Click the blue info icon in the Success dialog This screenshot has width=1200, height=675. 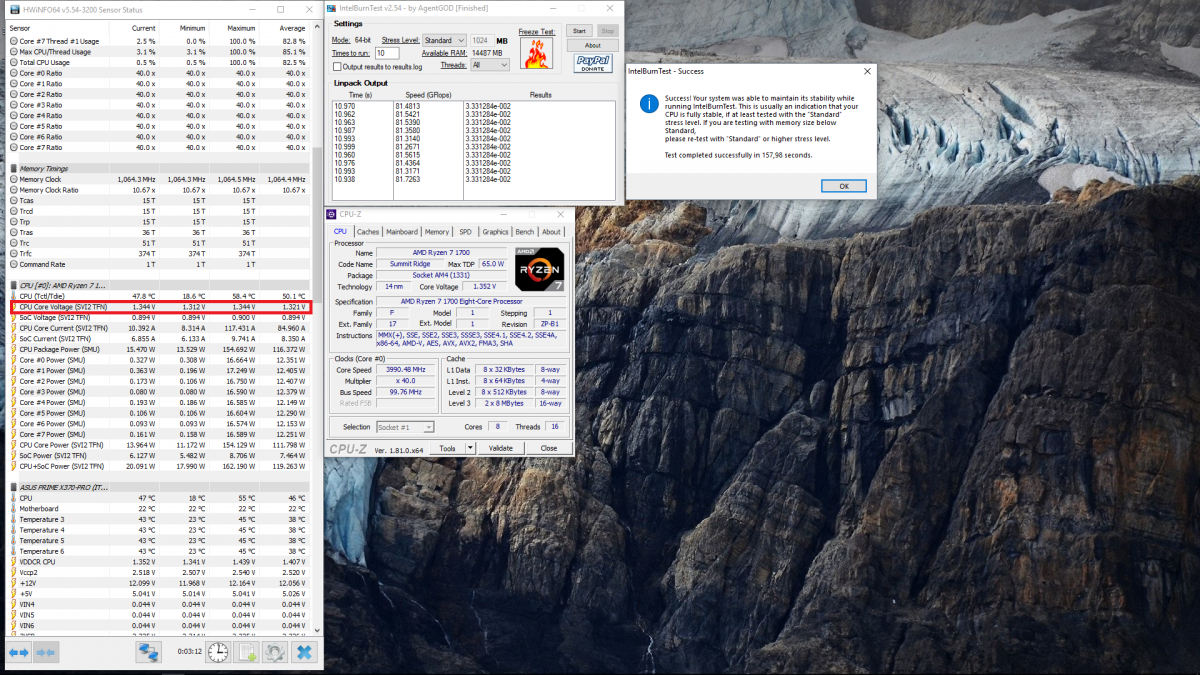coord(649,103)
